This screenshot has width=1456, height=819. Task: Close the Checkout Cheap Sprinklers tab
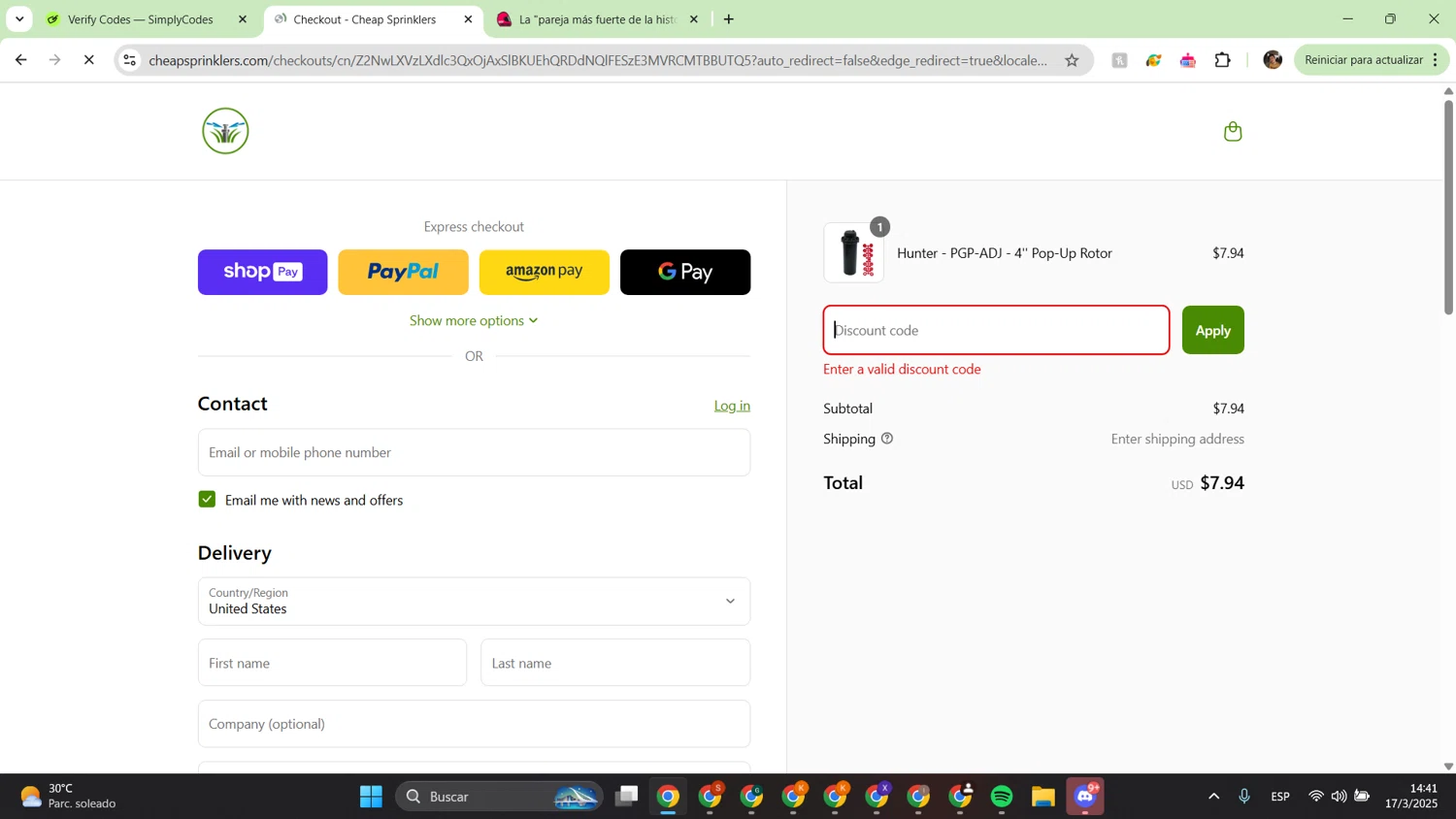[x=468, y=19]
